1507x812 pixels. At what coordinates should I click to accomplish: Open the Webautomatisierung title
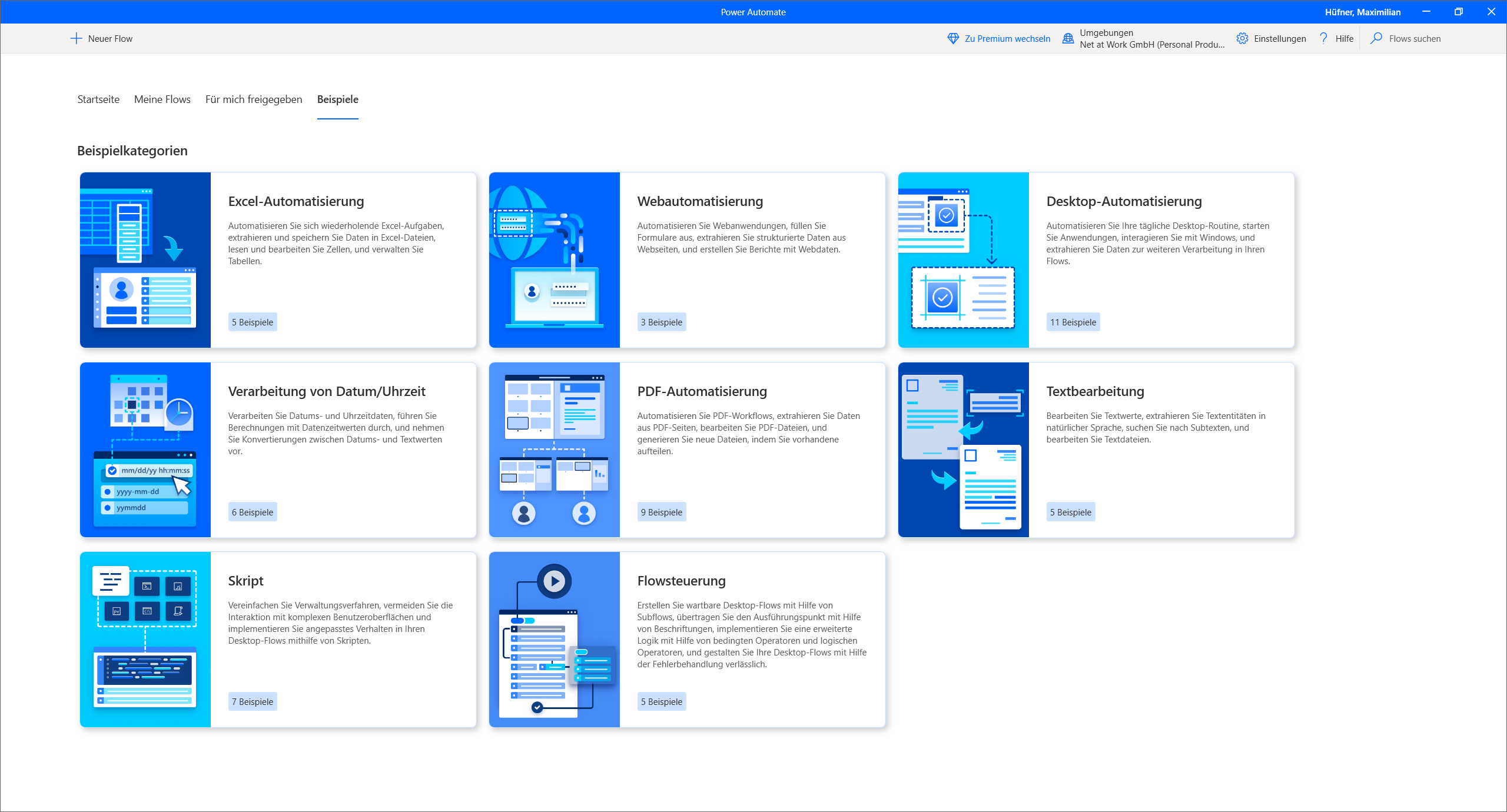tap(700, 201)
